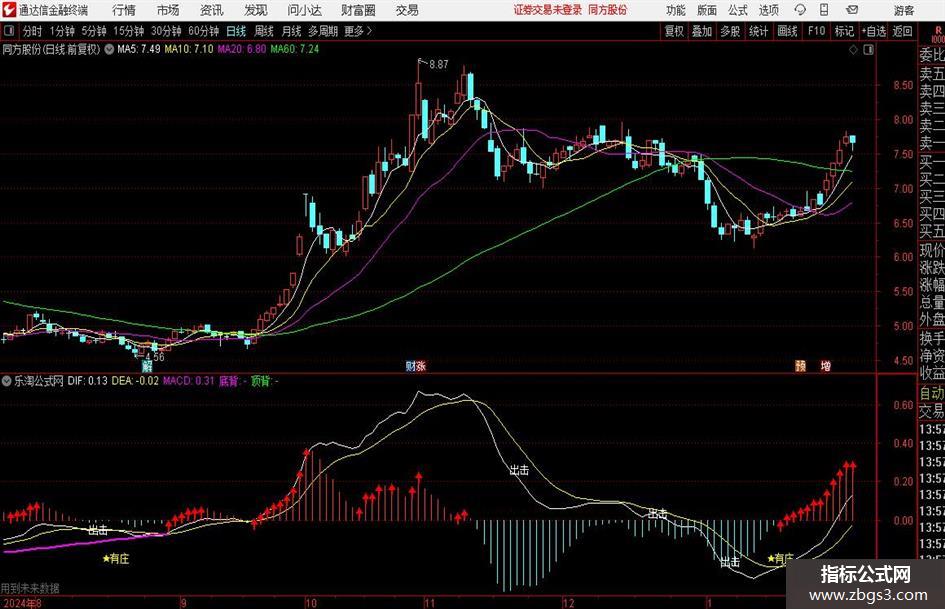
Task: Click the DIF: 0.13 value label
Action: tap(87, 381)
